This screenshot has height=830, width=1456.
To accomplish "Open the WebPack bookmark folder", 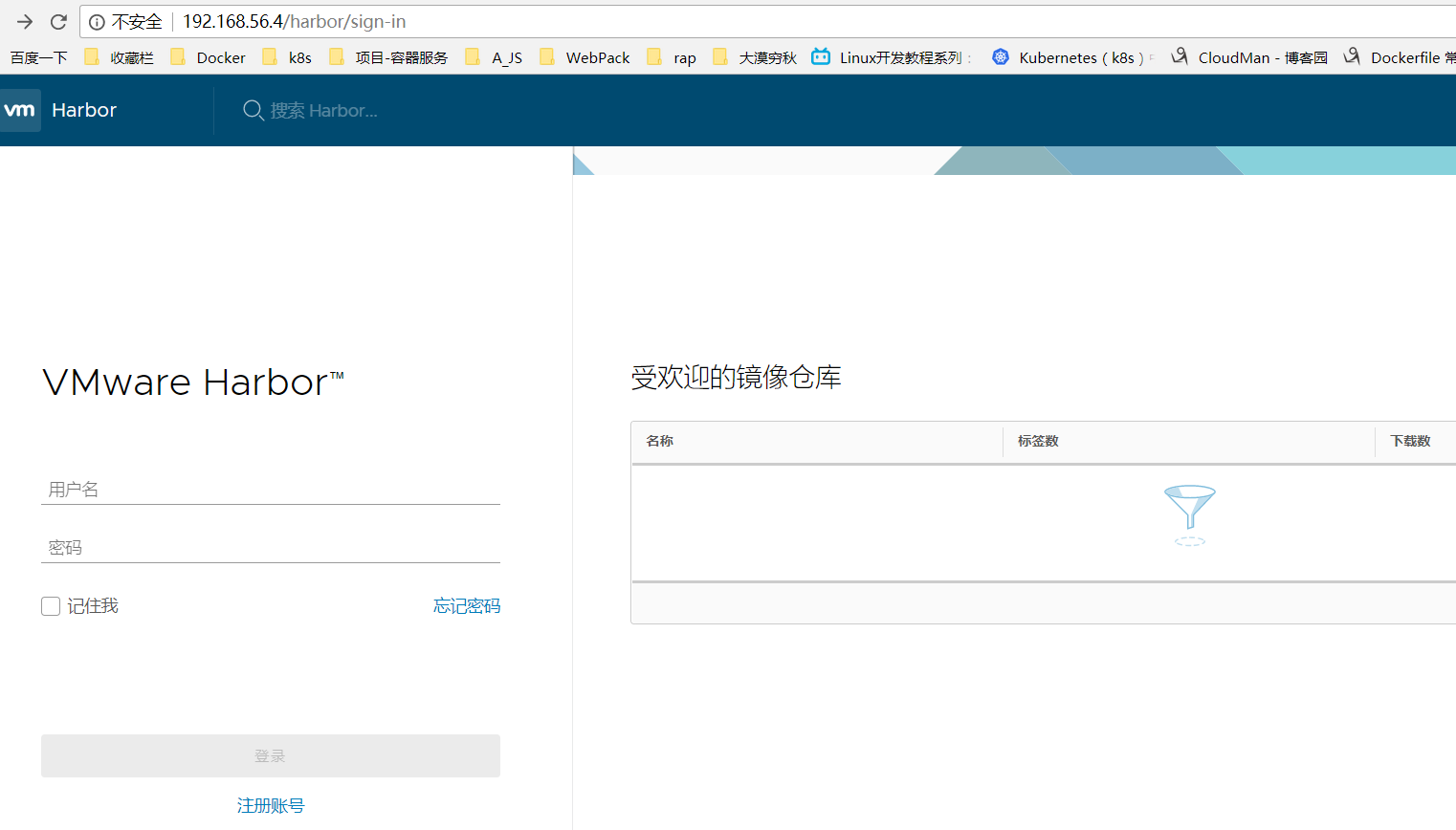I will [585, 57].
